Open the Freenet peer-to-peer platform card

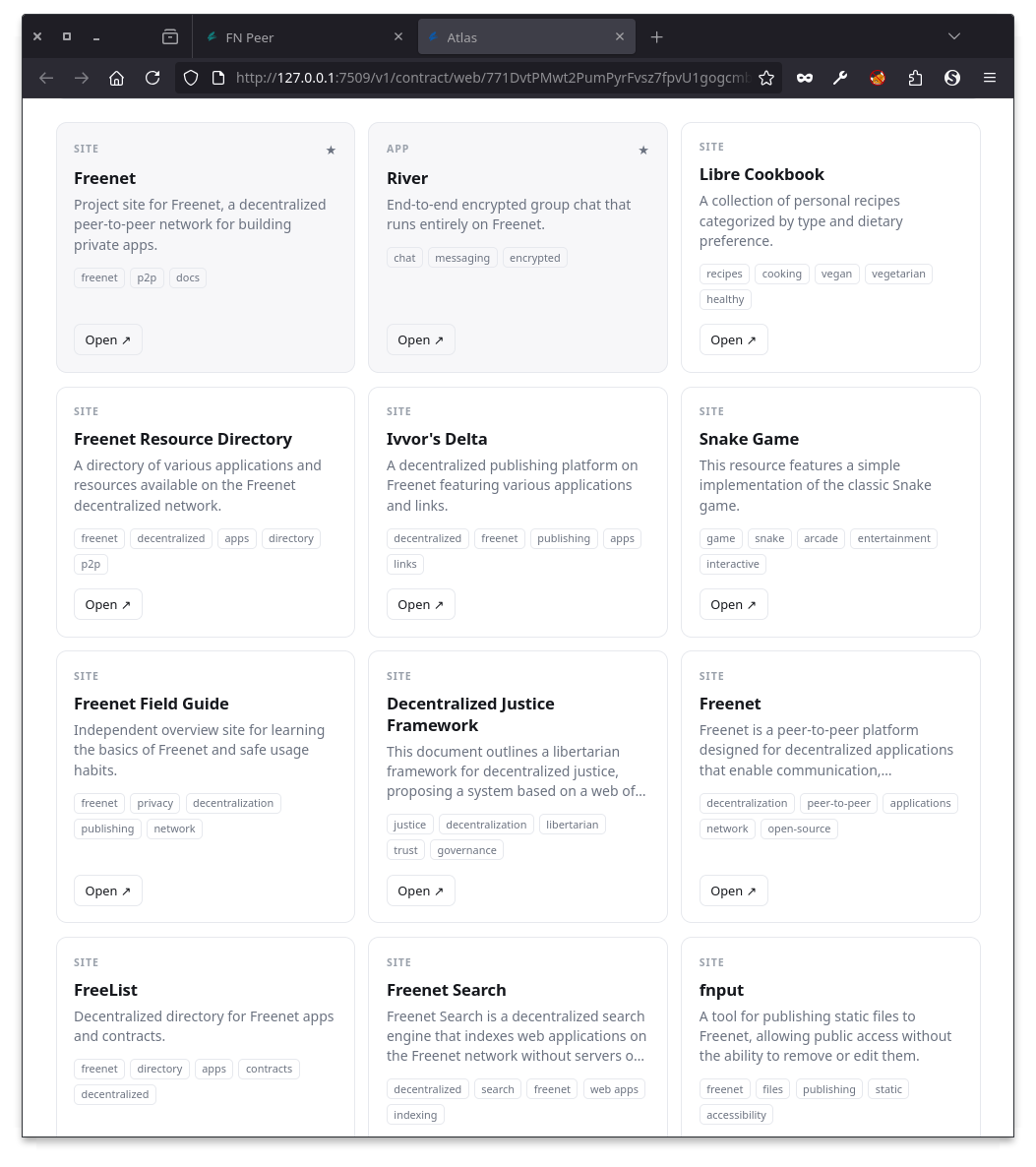point(733,891)
